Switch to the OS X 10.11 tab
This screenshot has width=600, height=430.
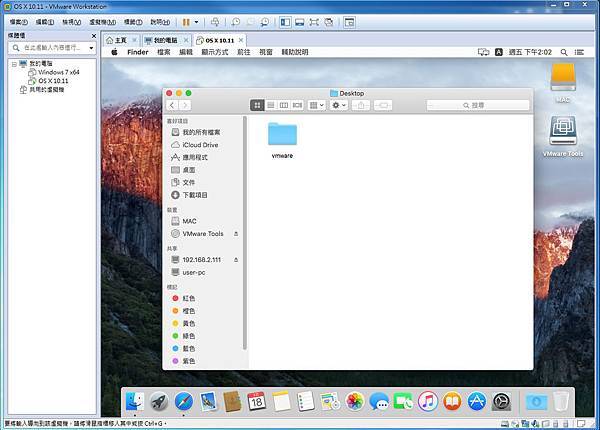(220, 40)
